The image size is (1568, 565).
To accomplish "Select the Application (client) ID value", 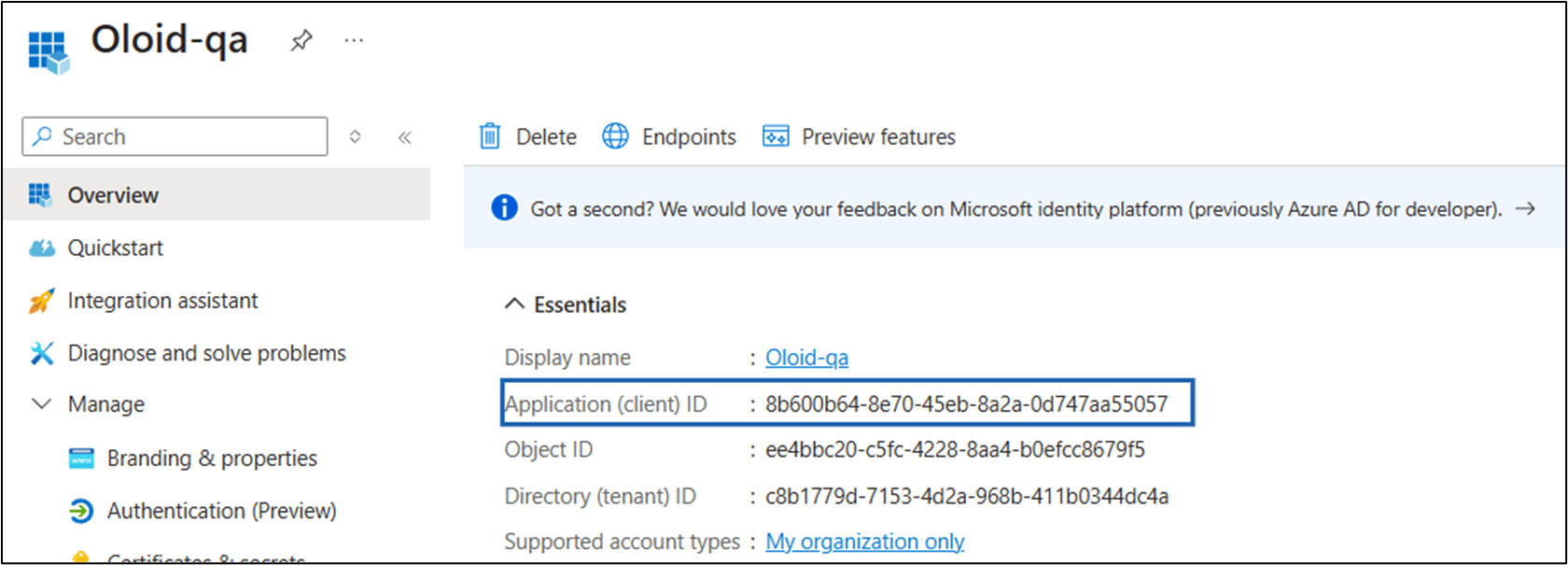I will tap(966, 403).
